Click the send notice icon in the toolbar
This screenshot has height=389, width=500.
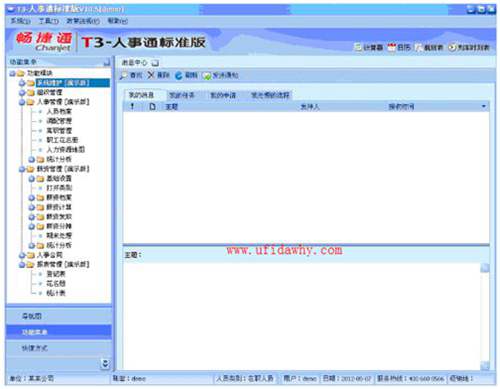[x=207, y=76]
